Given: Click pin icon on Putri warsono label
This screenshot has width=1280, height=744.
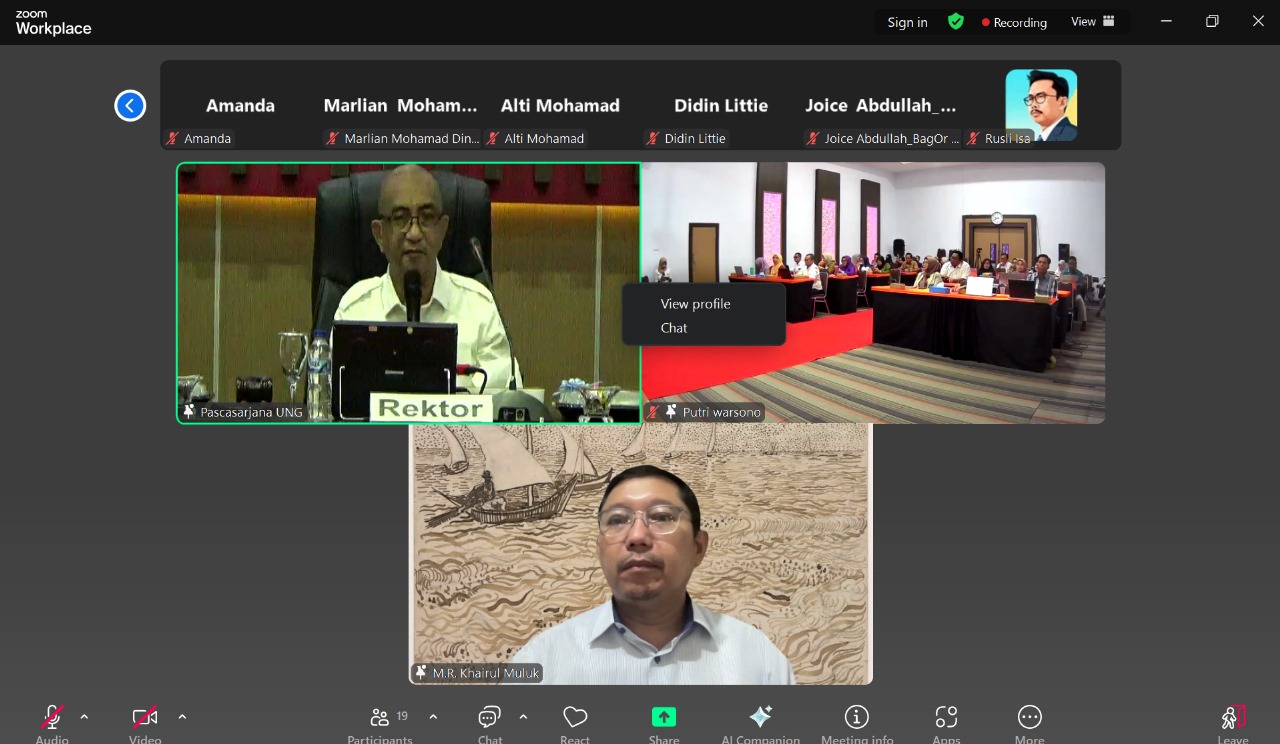Looking at the screenshot, I should (x=671, y=412).
